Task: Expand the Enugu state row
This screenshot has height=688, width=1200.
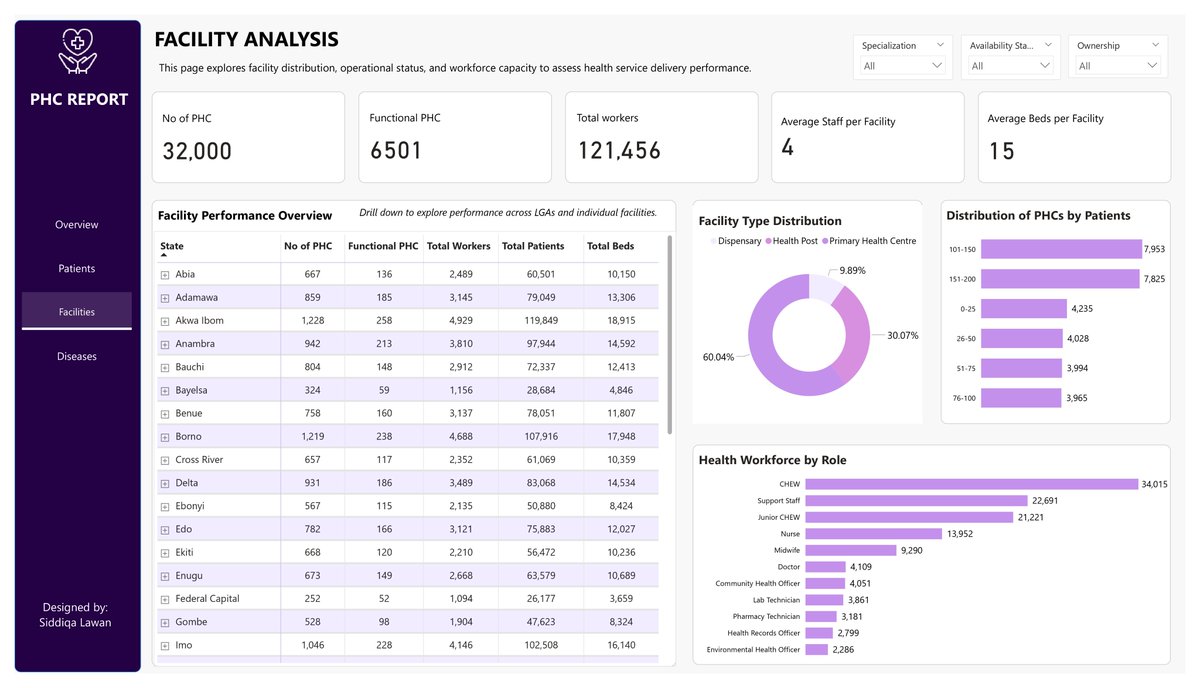Action: click(165, 576)
